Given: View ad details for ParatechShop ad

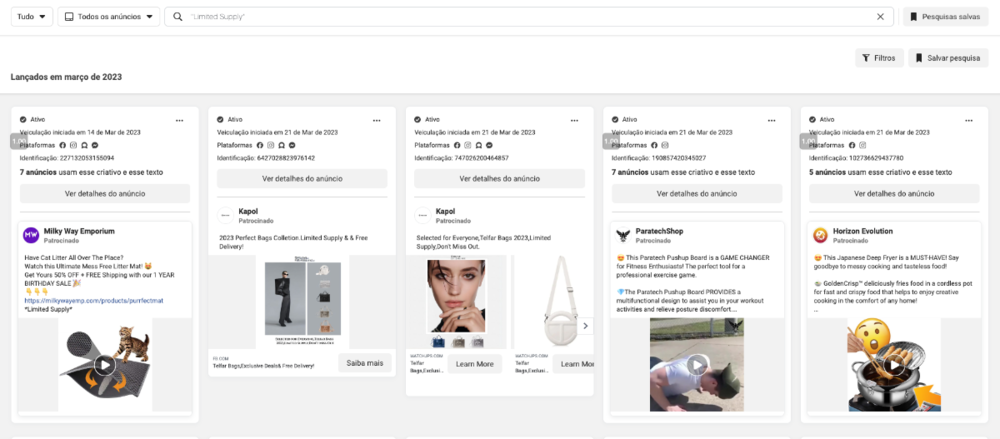Looking at the screenshot, I should [697, 193].
